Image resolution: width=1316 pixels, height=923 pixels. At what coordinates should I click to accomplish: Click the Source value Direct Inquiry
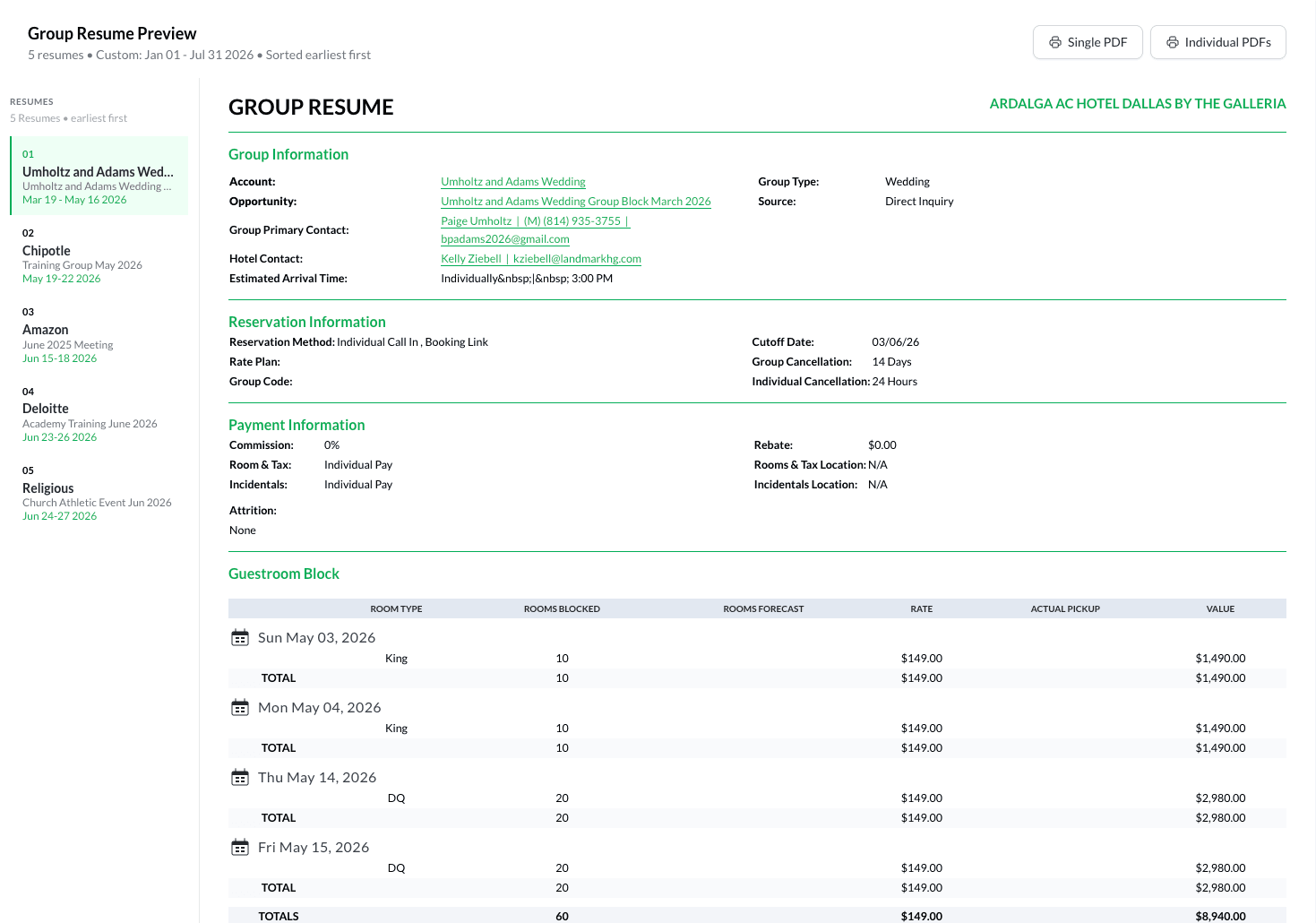919,202
